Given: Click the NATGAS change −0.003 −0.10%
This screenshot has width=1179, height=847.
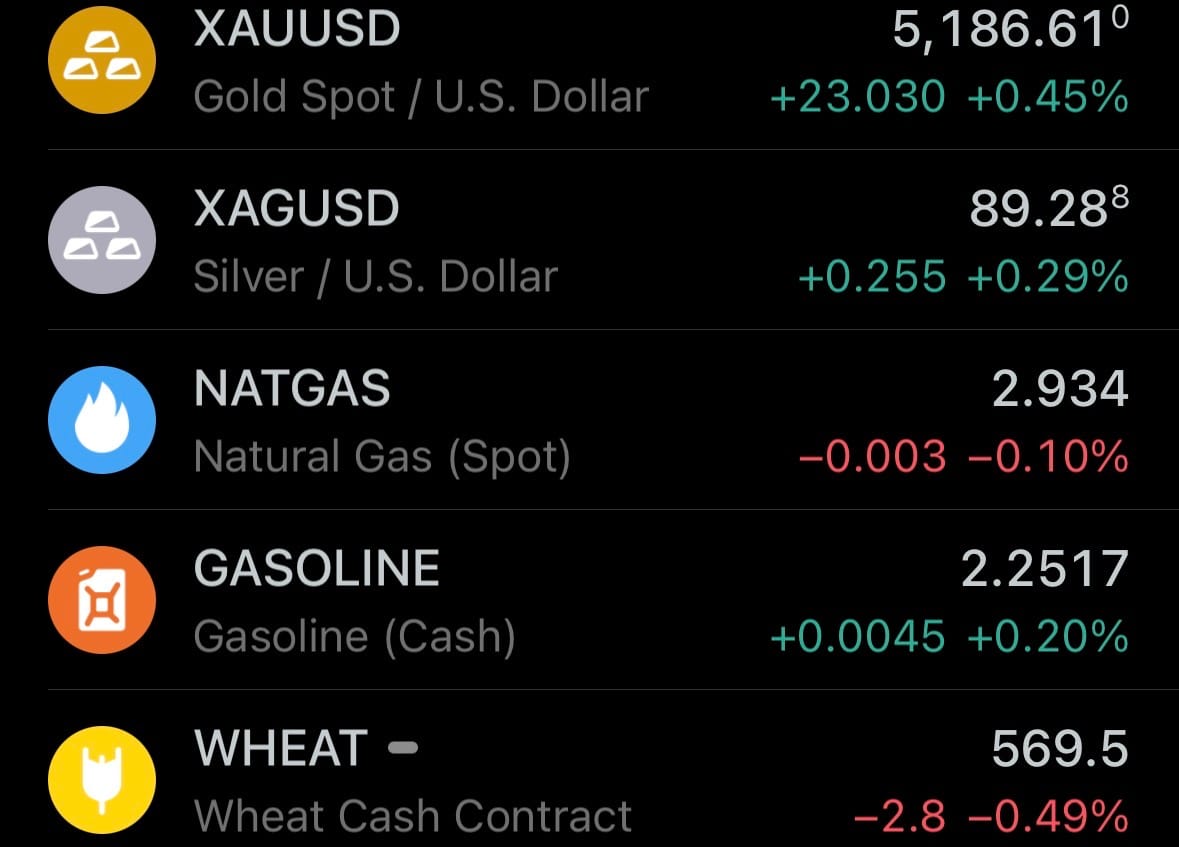Looking at the screenshot, I should 963,457.
